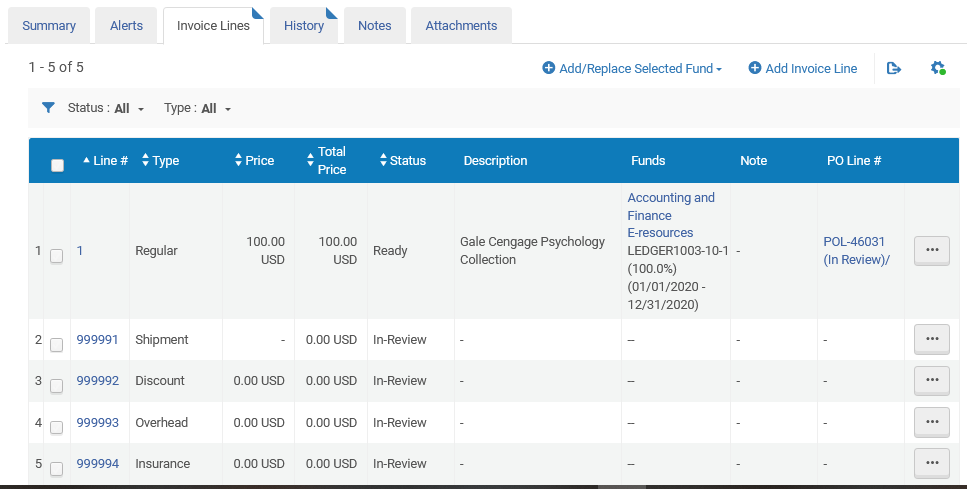Image resolution: width=967 pixels, height=489 pixels.
Task: Open the table configuration gear icon
Action: click(x=937, y=68)
